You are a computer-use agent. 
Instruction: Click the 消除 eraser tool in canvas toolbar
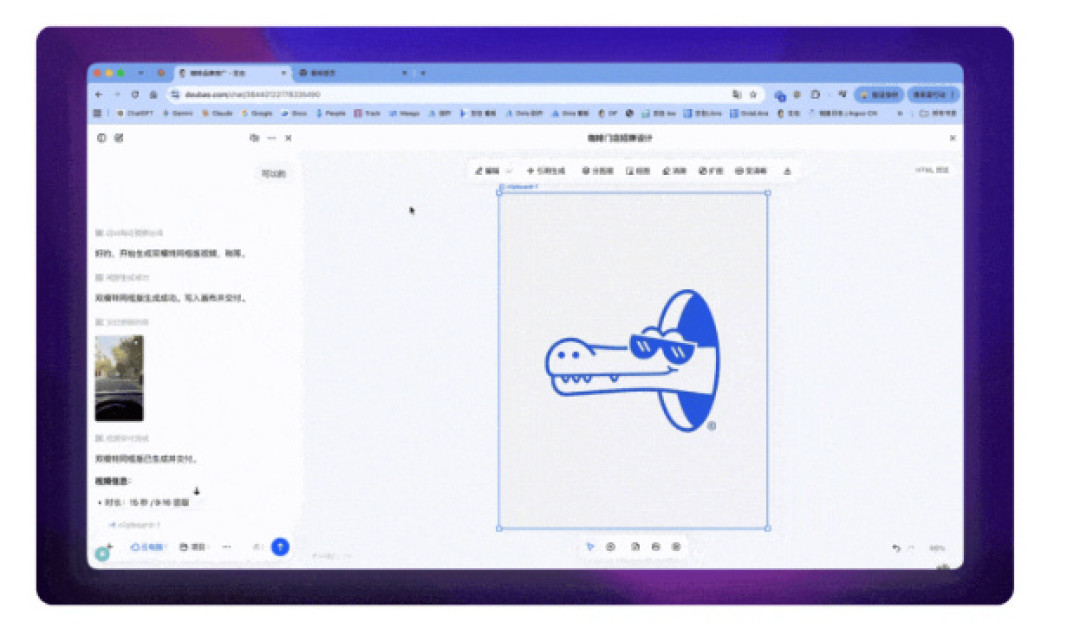674,171
